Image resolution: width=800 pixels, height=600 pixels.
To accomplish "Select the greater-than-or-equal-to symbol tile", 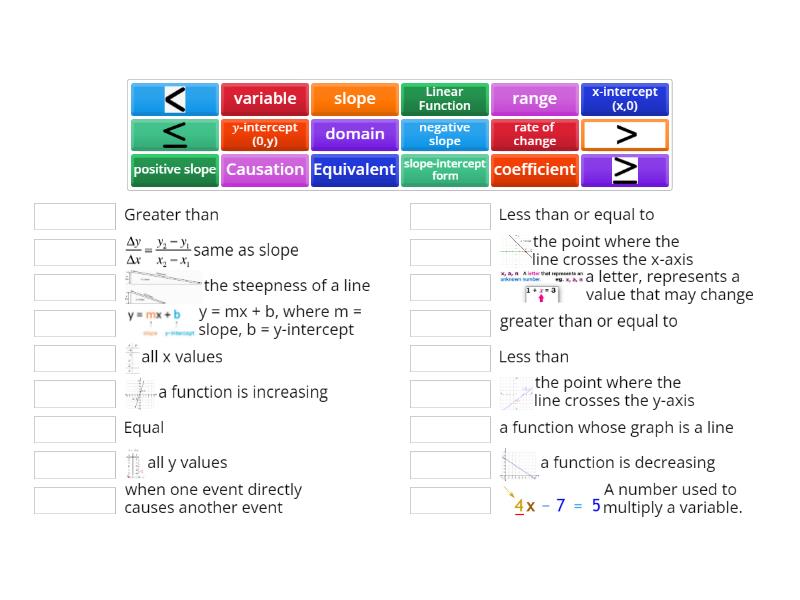I will click(x=624, y=170).
